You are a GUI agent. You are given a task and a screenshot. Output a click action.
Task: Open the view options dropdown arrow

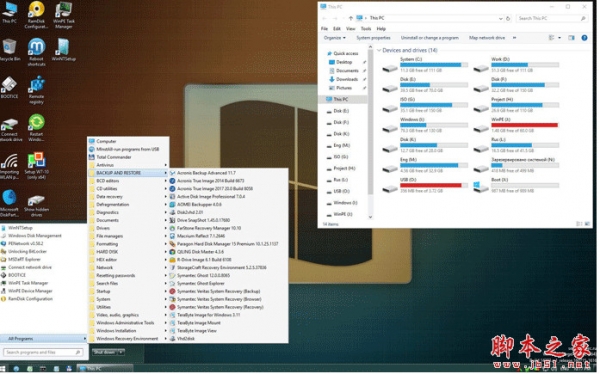coord(560,38)
